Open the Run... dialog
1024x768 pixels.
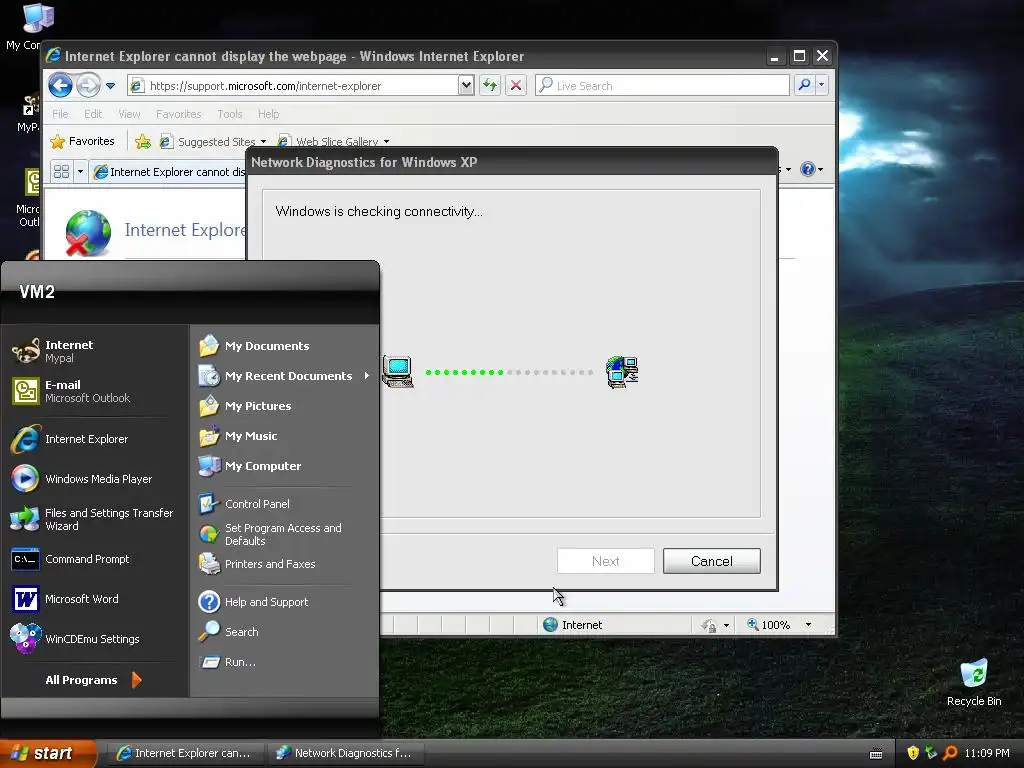click(284, 662)
